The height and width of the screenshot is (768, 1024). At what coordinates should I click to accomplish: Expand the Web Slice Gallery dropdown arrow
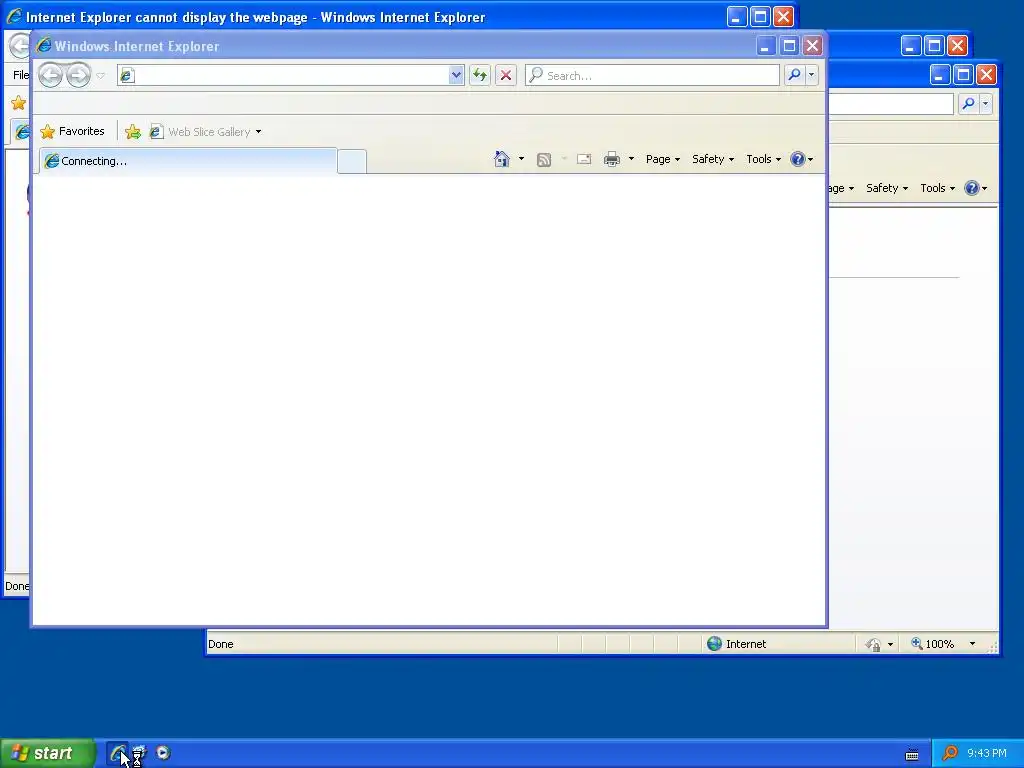(x=259, y=132)
